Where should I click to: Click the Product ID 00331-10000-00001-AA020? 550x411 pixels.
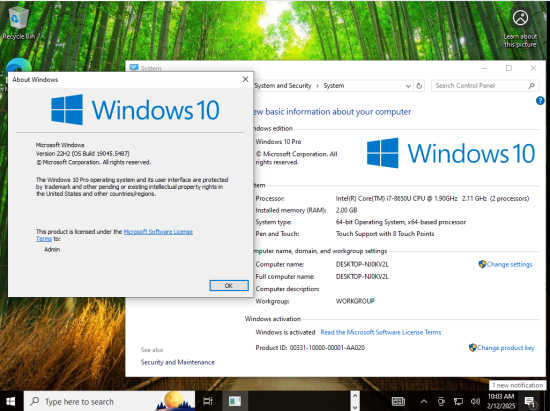click(x=310, y=348)
